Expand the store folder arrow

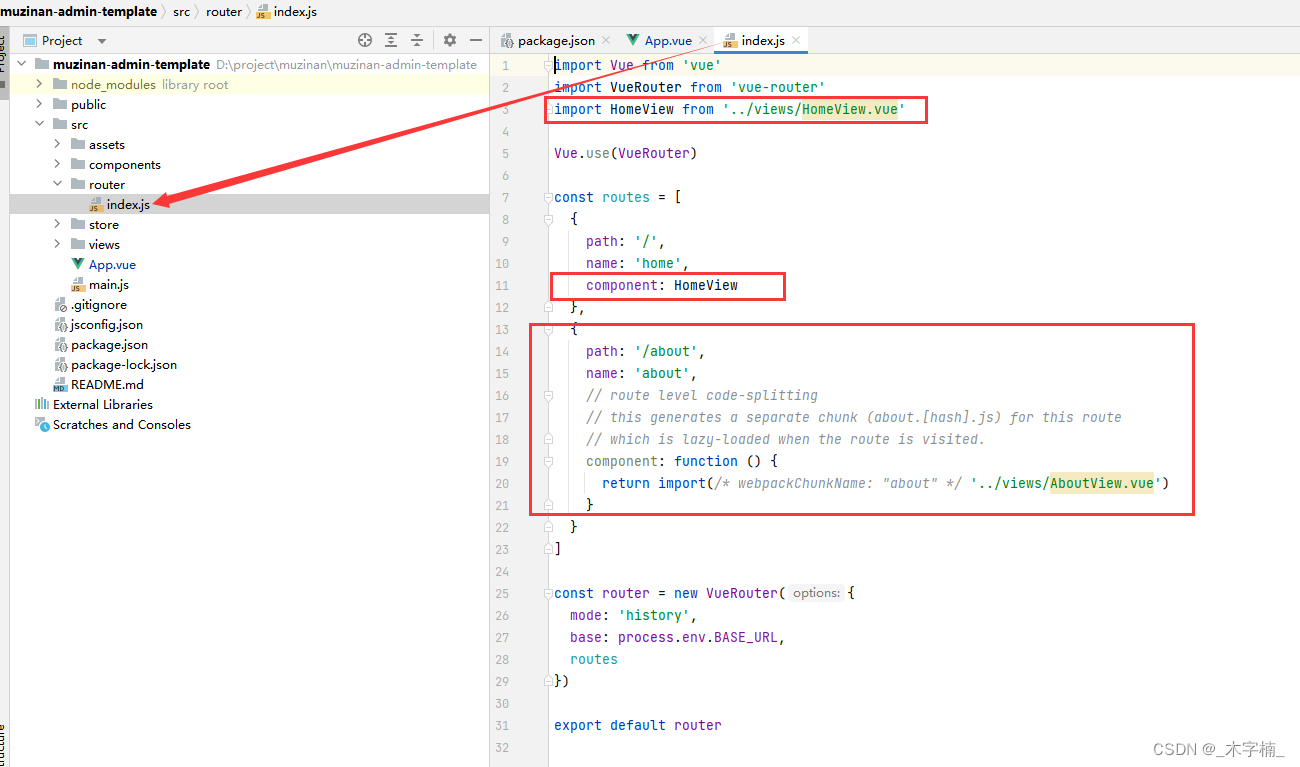click(57, 225)
